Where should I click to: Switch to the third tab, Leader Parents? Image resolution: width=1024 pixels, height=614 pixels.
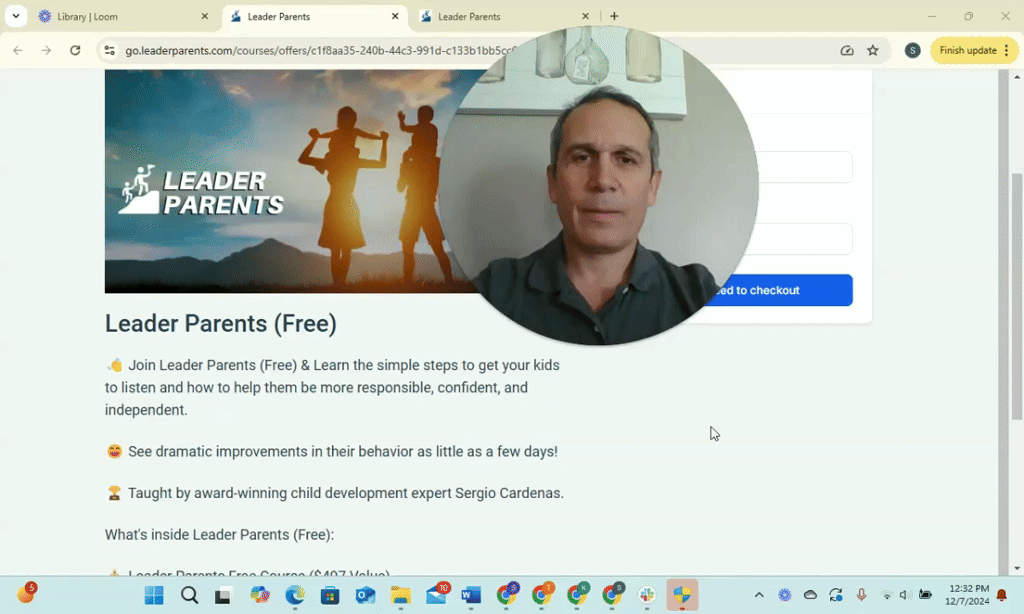tap(505, 16)
